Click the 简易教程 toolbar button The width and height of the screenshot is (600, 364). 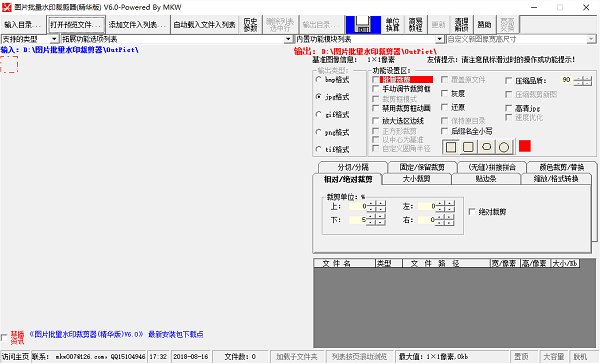click(x=415, y=25)
